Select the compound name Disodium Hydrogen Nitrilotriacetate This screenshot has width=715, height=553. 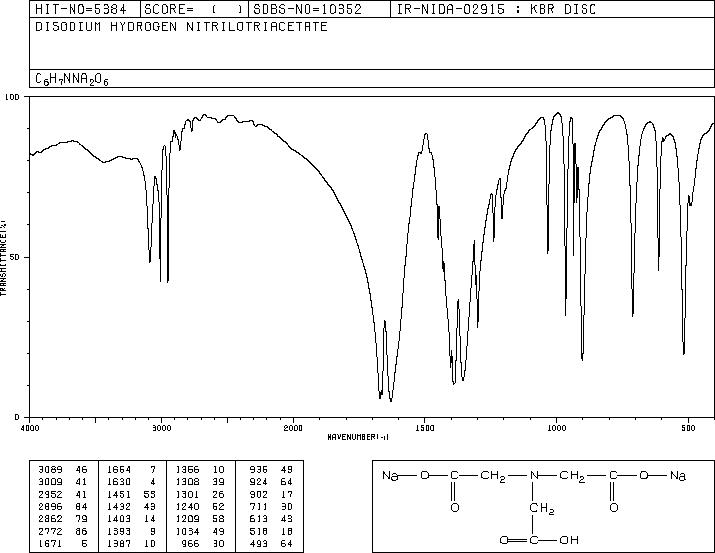click(181, 27)
